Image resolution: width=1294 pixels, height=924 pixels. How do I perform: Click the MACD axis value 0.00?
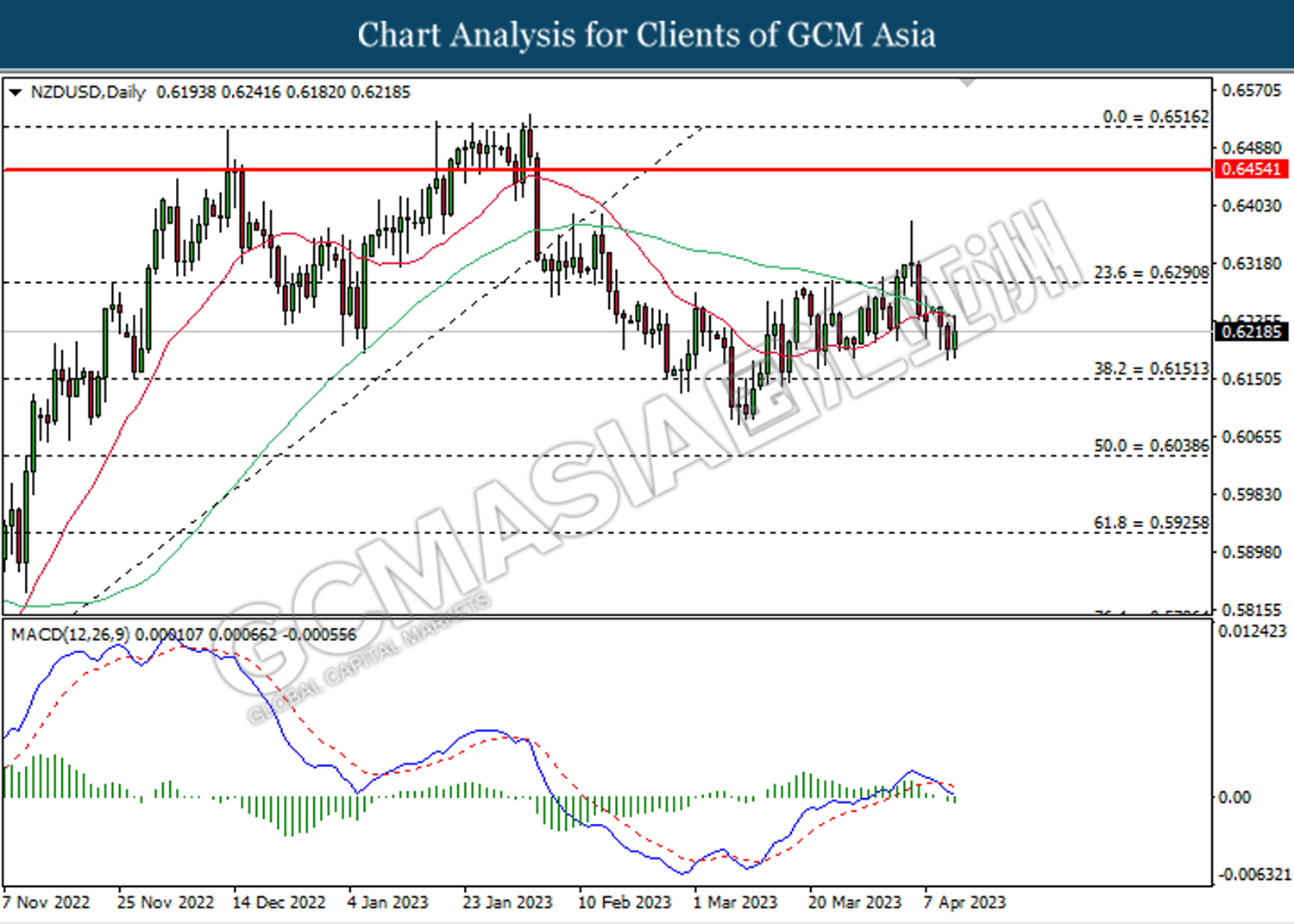(1234, 797)
